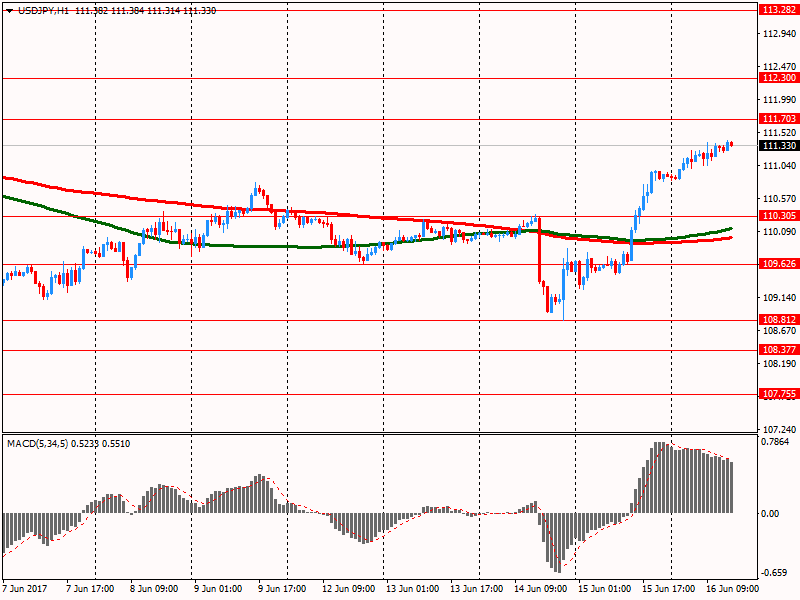The height and width of the screenshot is (600, 800).
Task: Open the chart menu triangle beside USDJPY
Action: [10, 11]
